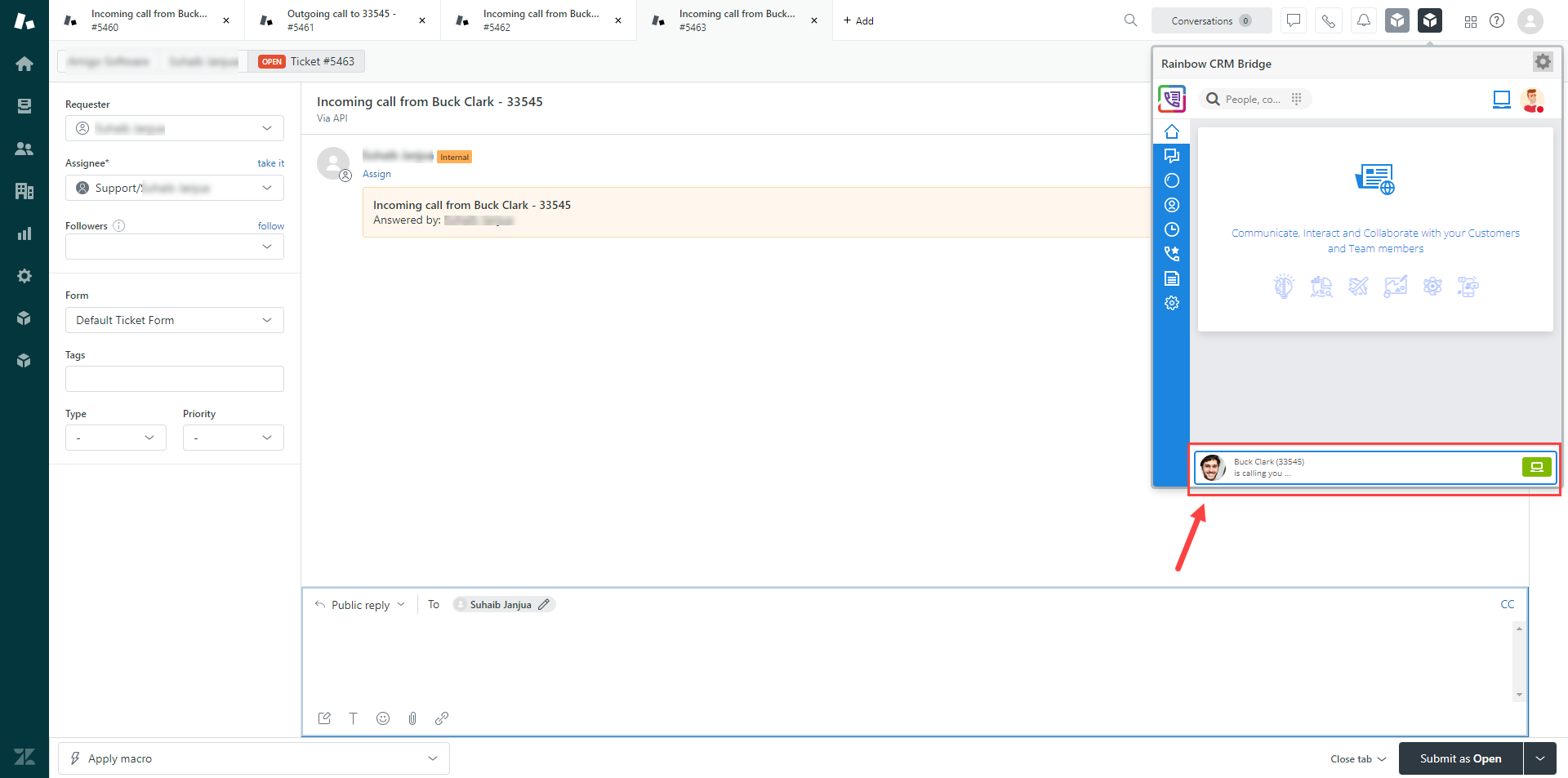This screenshot has height=778, width=1568.
Task: Open emoji picker in reply editor
Action: pyautogui.click(x=383, y=718)
